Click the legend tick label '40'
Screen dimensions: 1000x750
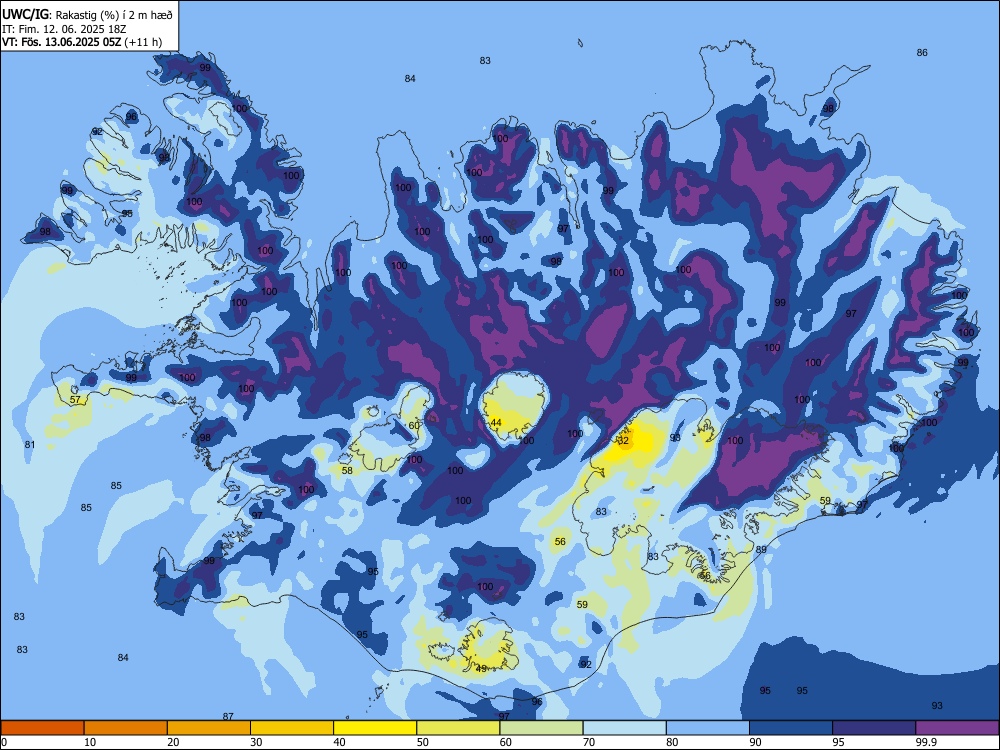pyautogui.click(x=339, y=742)
